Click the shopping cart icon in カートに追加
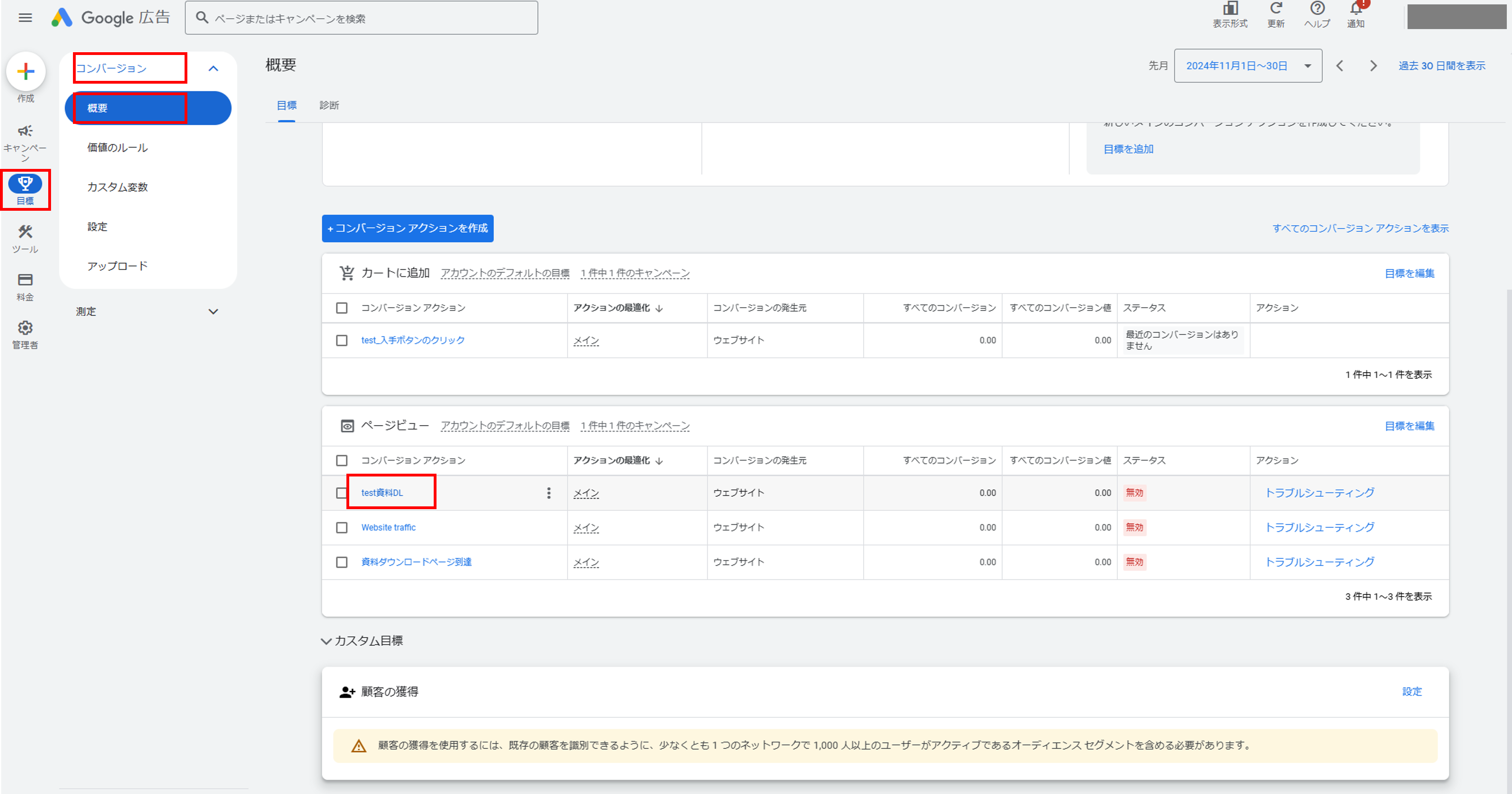 [x=347, y=273]
